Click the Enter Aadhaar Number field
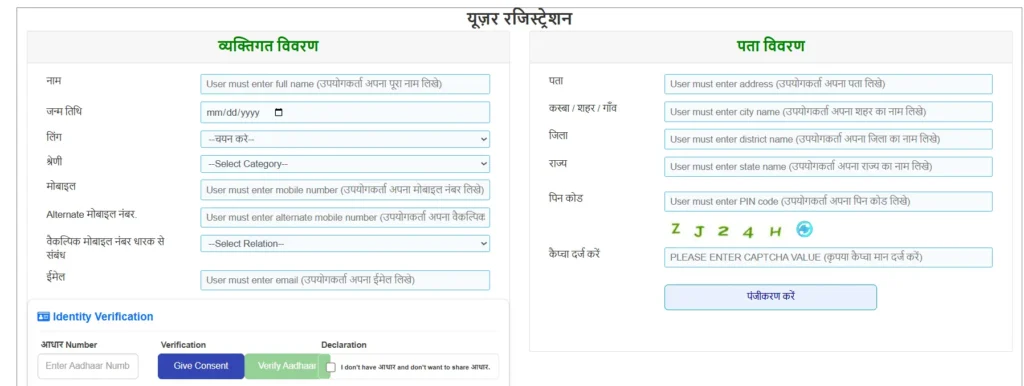This screenshot has height=386, width=1024. (x=88, y=366)
